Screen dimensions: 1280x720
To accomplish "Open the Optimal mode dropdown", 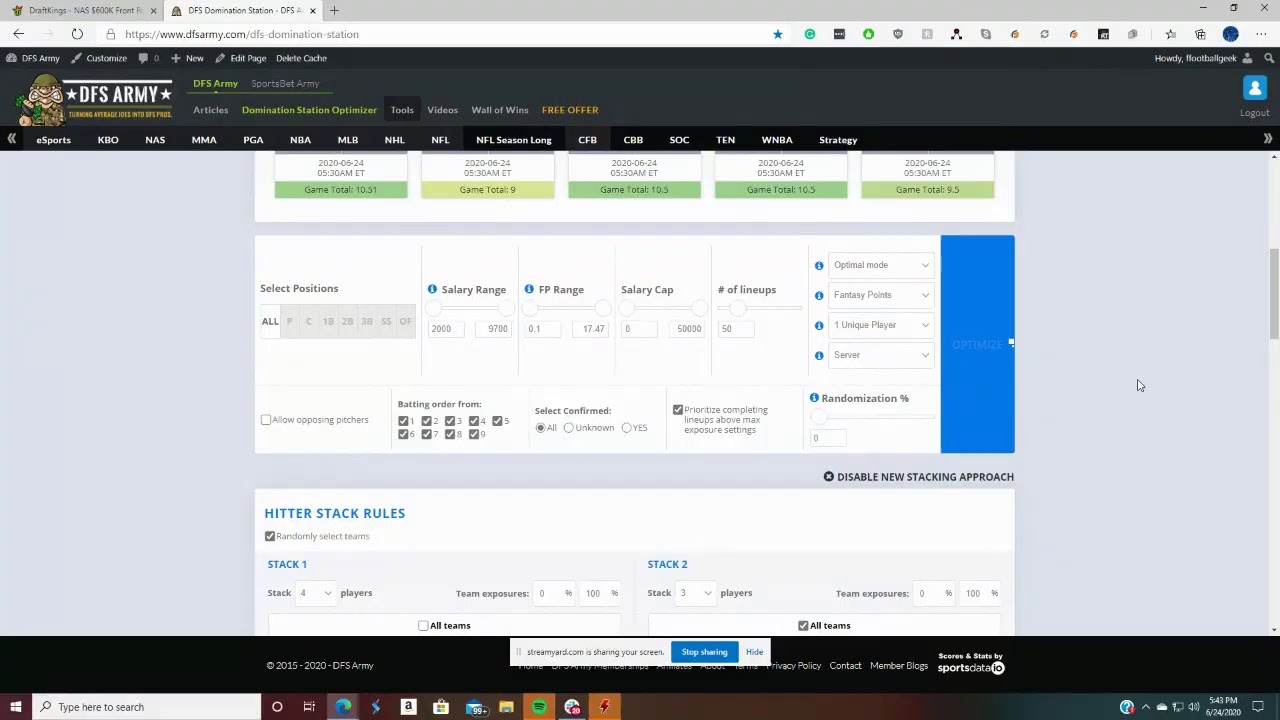I will pyautogui.click(x=881, y=265).
